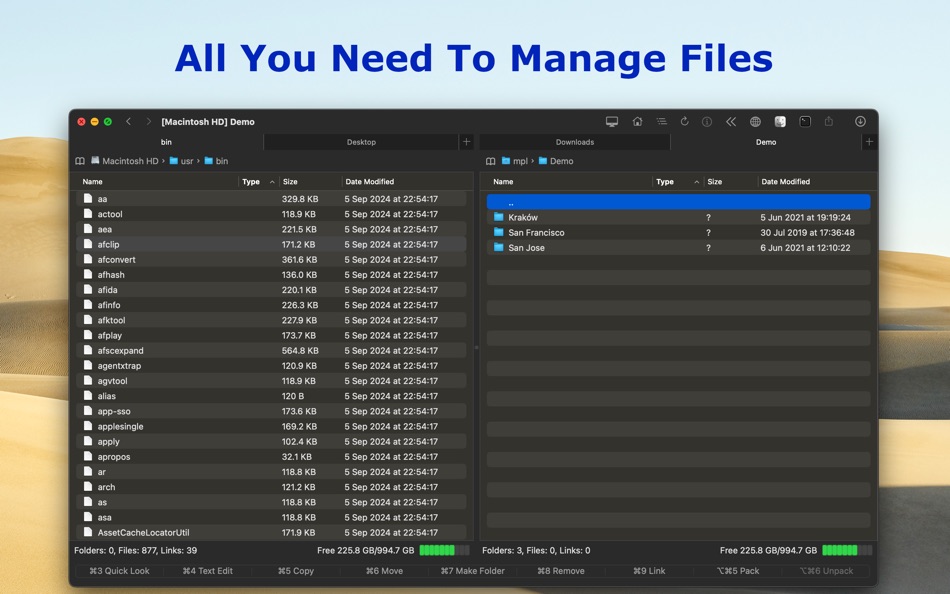Open the computer/volumes view icon
This screenshot has width=950, height=594.
[x=612, y=122]
